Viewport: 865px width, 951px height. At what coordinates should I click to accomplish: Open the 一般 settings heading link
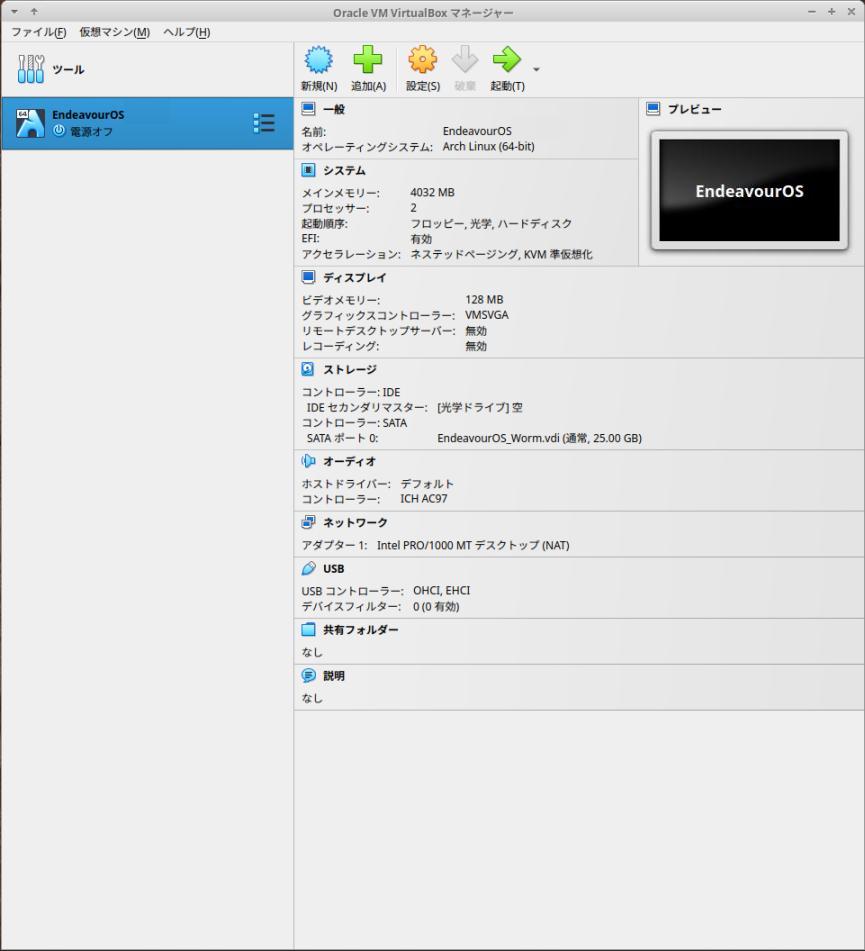point(334,109)
